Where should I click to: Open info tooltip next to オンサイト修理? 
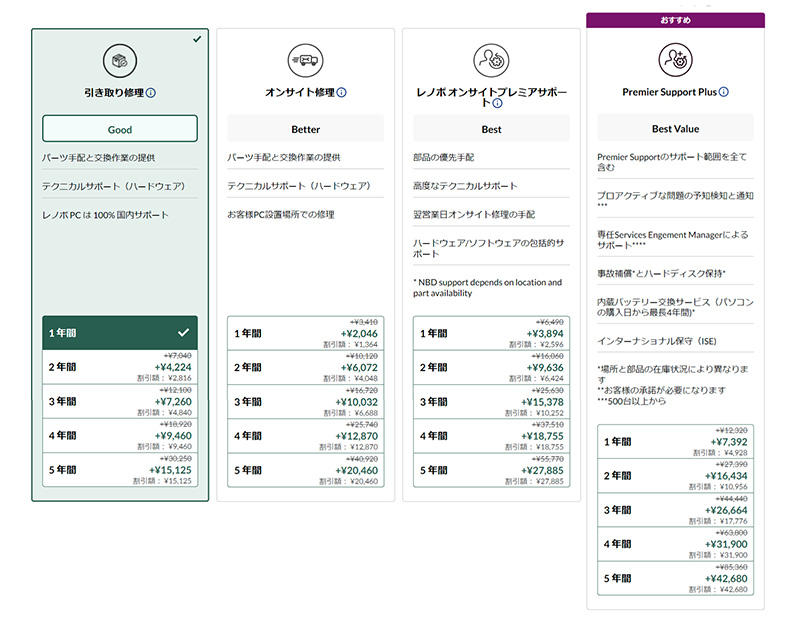(x=342, y=92)
